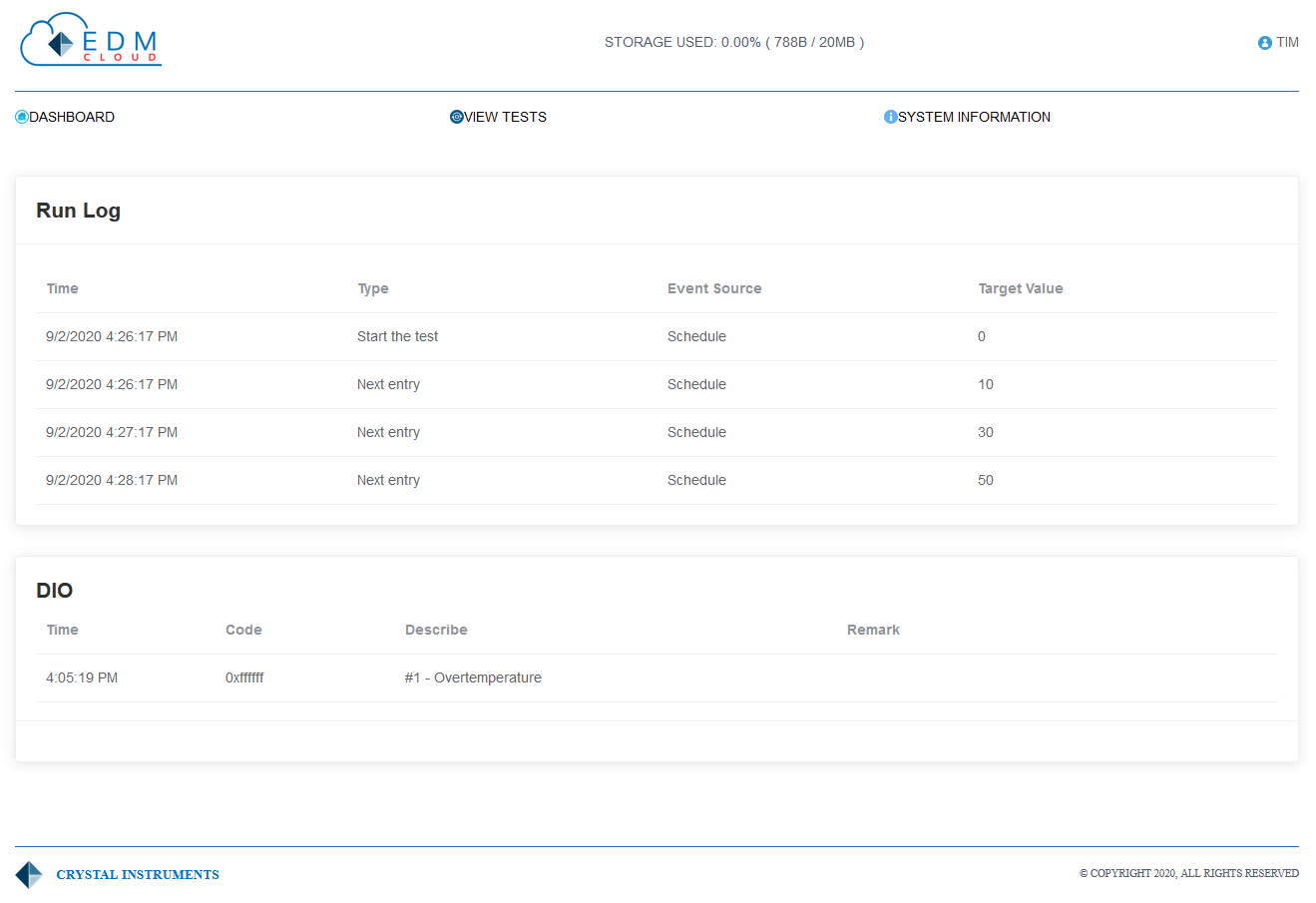Open the TIM user account link
This screenshot has height=903, width=1316.
point(1287,42)
